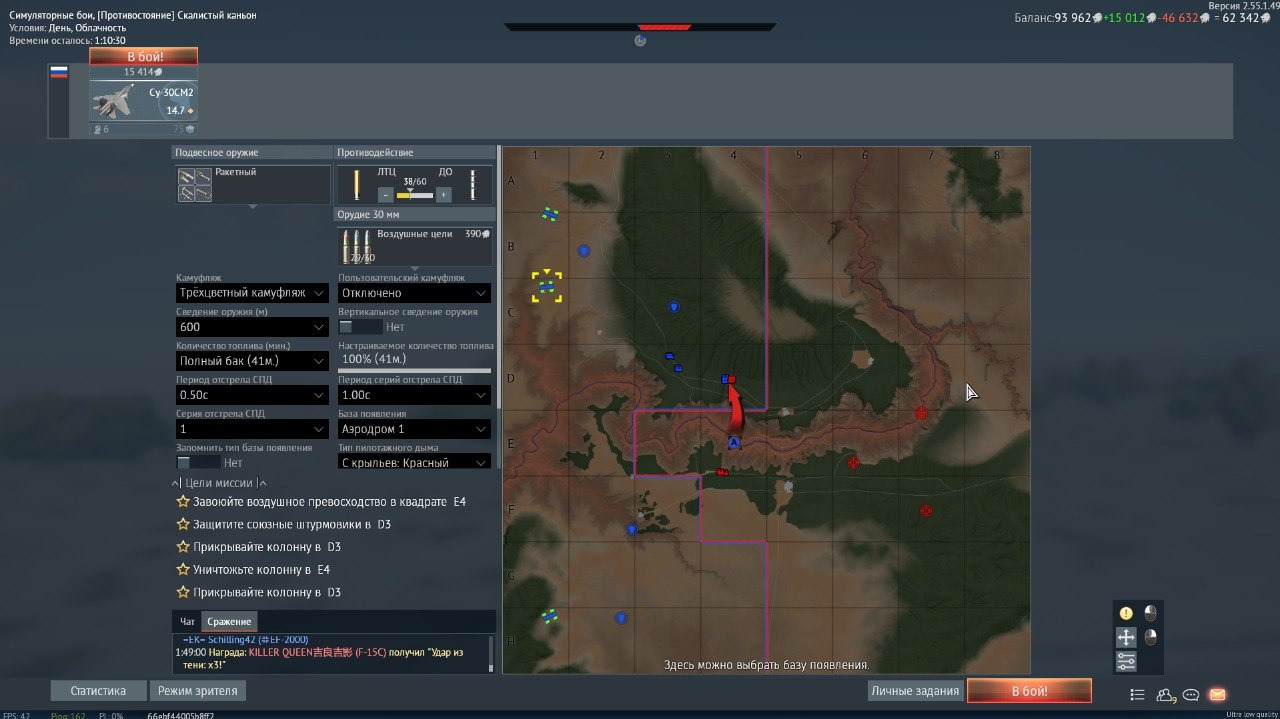Switch to the Сражение tab

coord(229,621)
